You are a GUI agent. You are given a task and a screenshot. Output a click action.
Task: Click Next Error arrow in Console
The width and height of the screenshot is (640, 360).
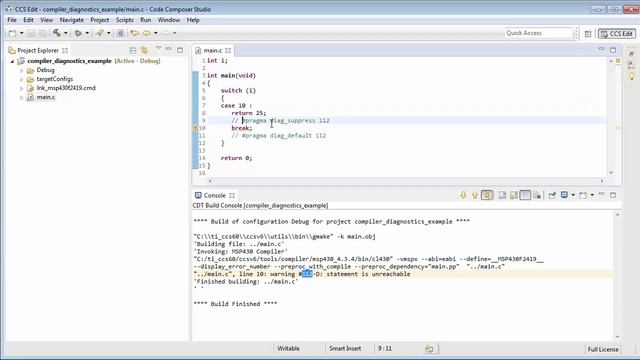pyautogui.click(x=463, y=196)
